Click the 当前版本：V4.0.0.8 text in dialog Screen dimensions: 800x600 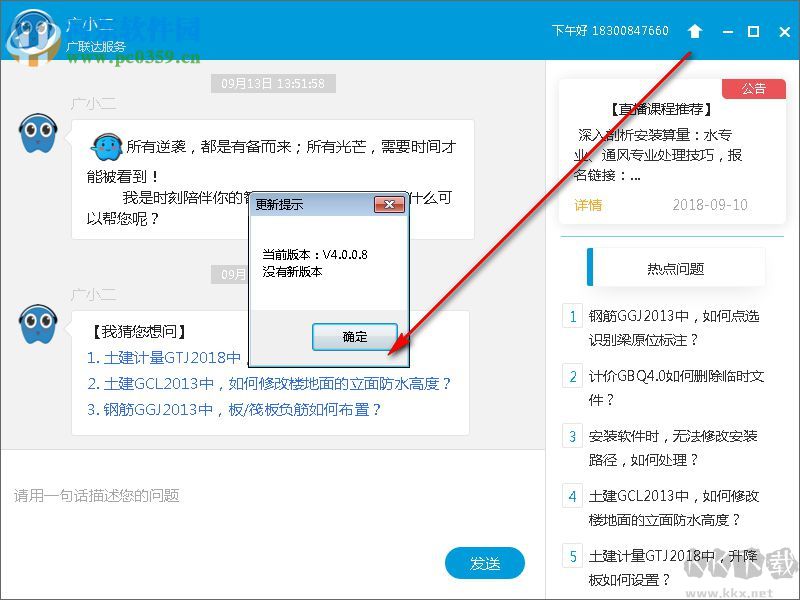pyautogui.click(x=315, y=255)
